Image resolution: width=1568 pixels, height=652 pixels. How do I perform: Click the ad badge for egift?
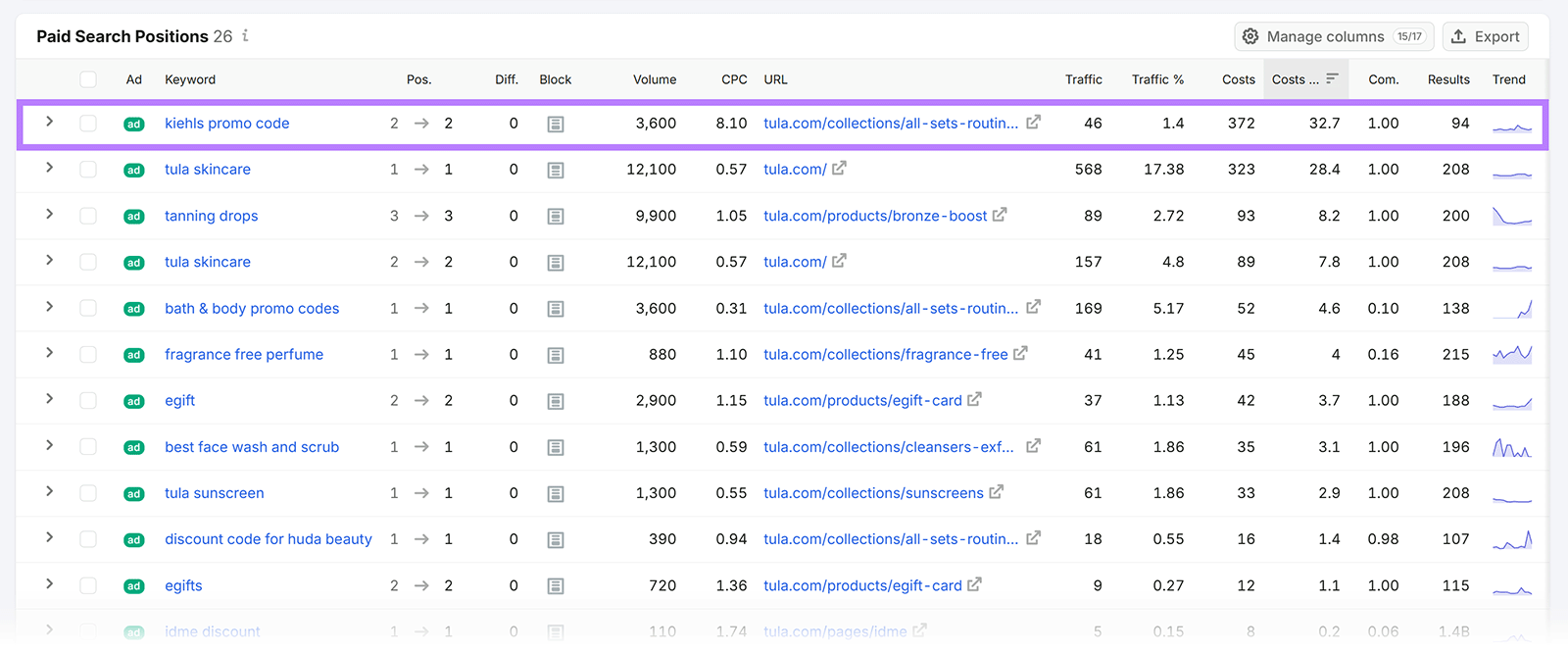click(134, 401)
